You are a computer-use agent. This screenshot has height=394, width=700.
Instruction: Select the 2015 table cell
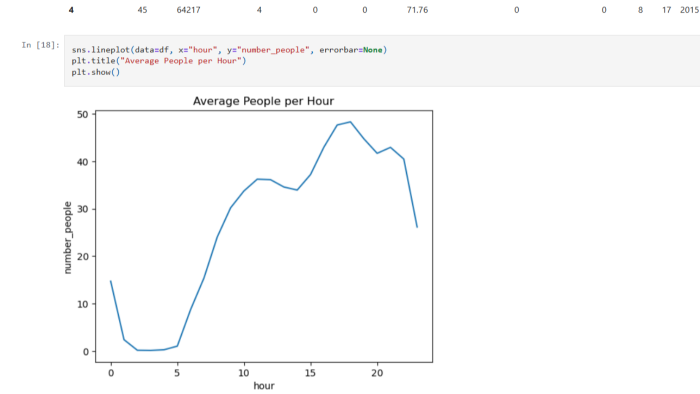(690, 10)
